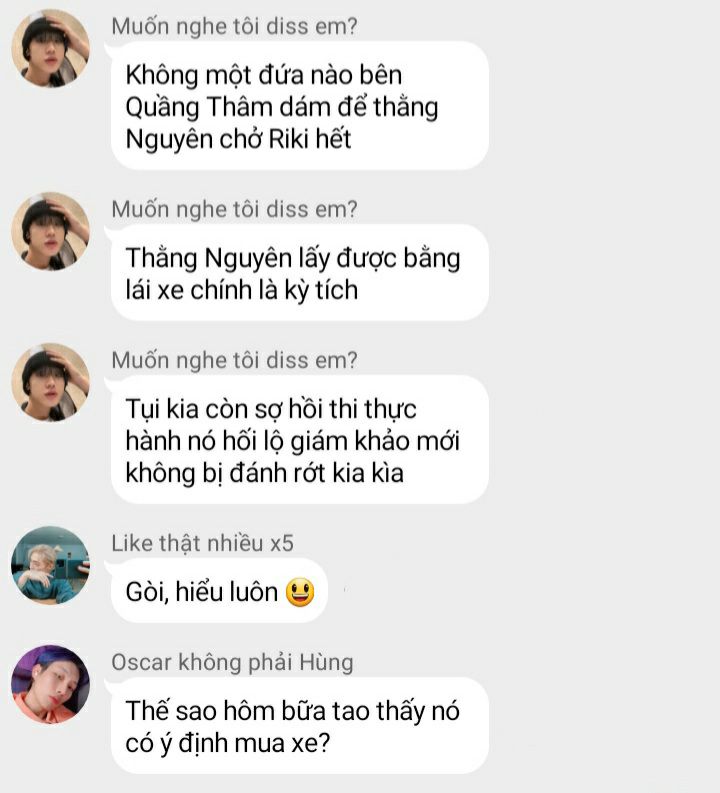Open profile picture beside "Tụi kia còn sợ" message

51,382
